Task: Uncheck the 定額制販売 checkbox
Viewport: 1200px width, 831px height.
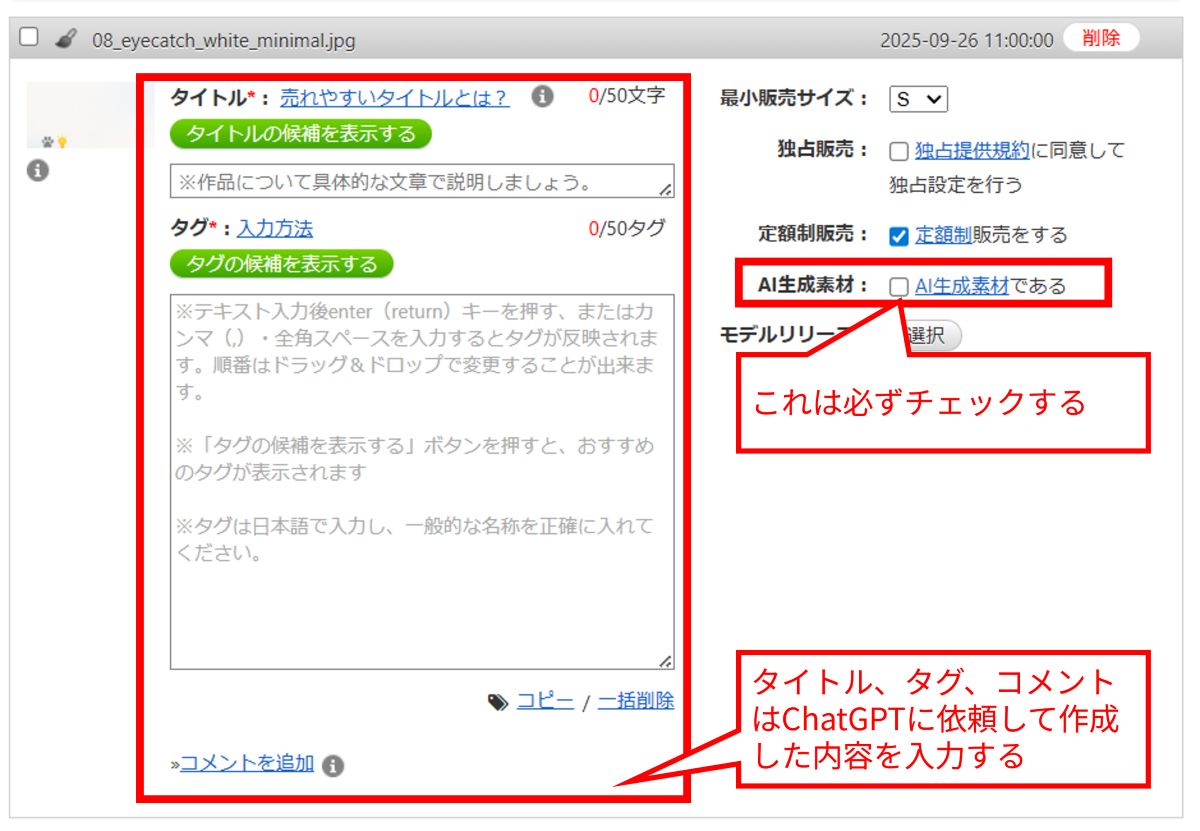Action: click(x=898, y=236)
